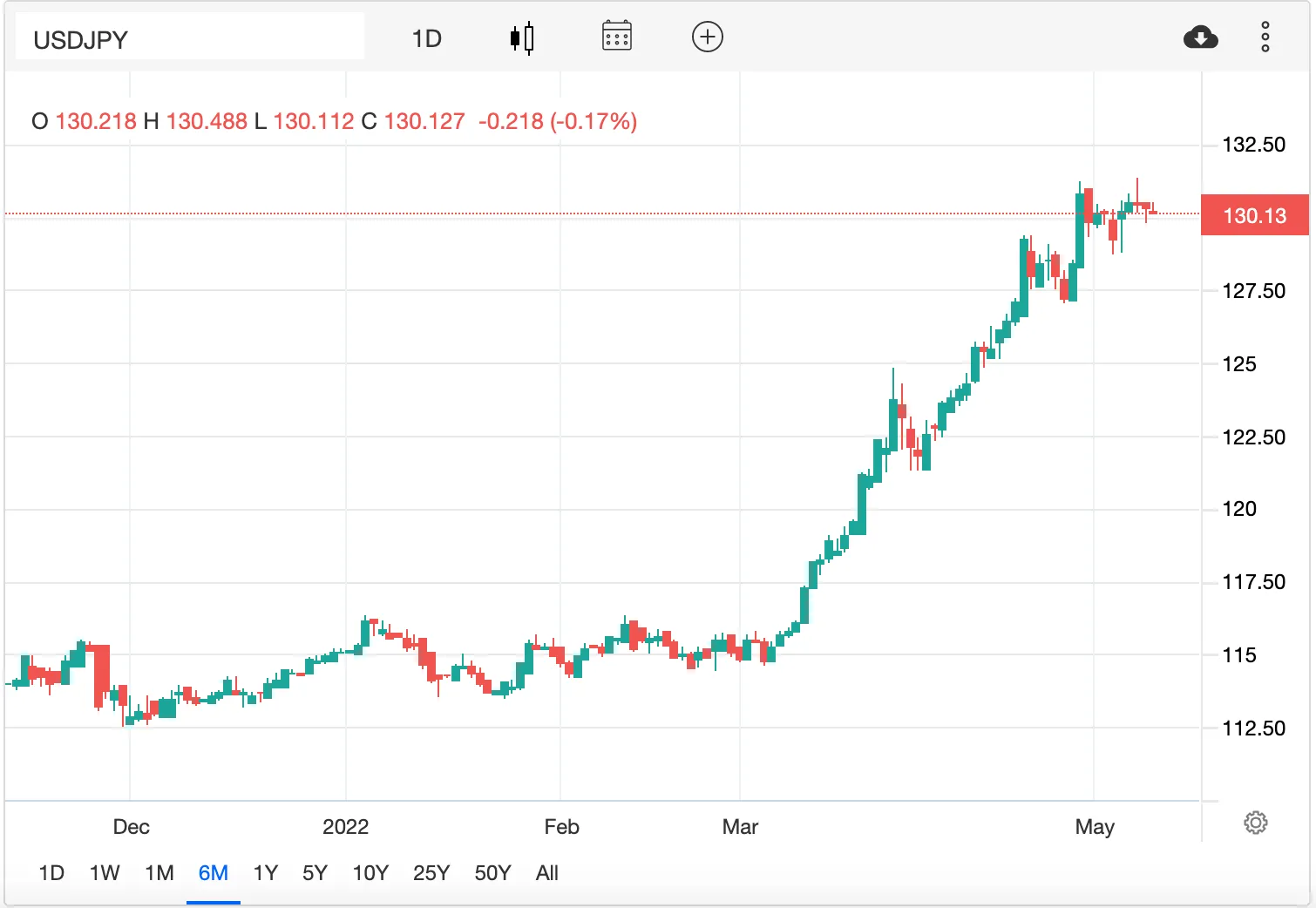1316x908 pixels.
Task: Click the 130.13 current price label
Action: pos(1255,215)
